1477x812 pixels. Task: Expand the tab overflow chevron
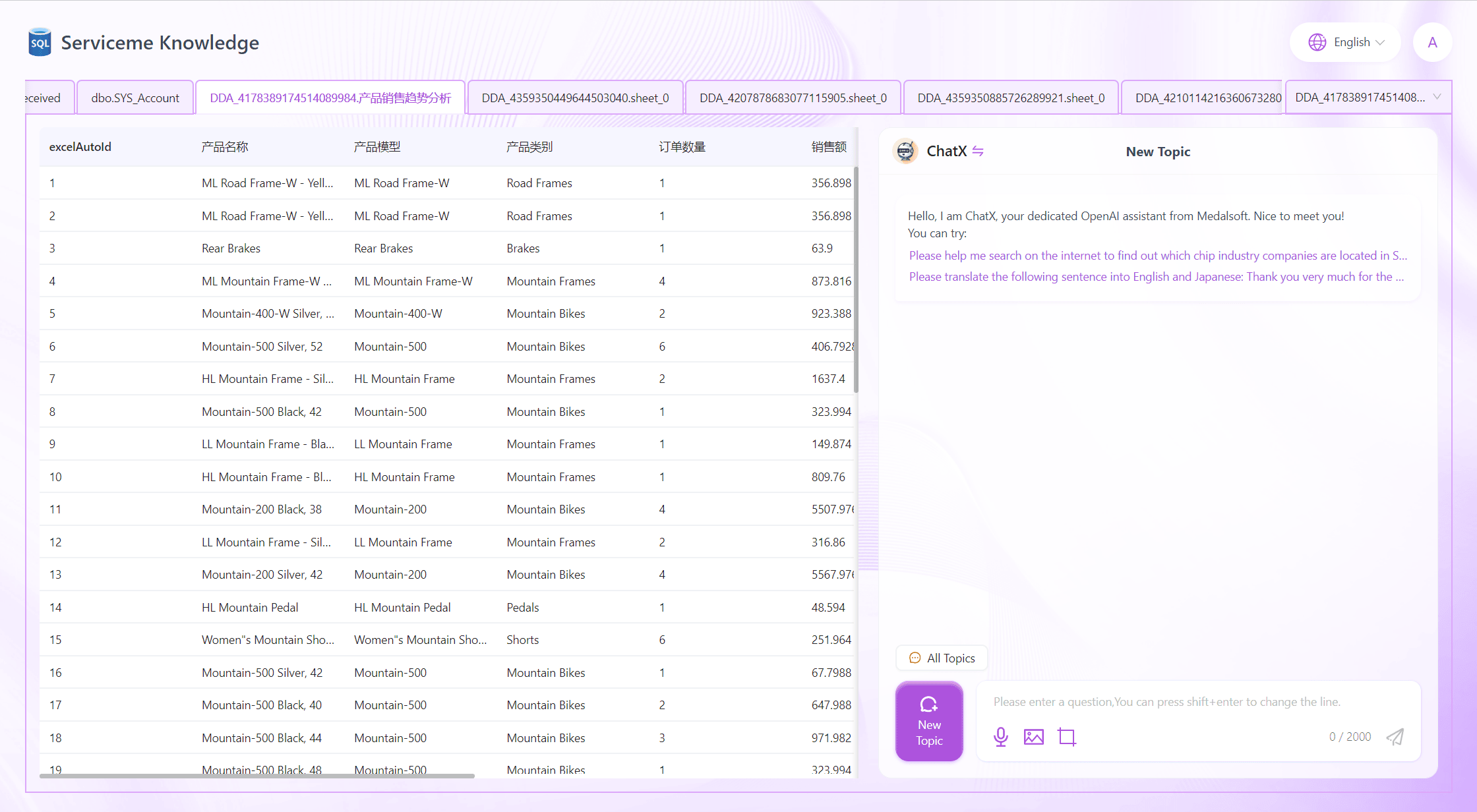1437,97
